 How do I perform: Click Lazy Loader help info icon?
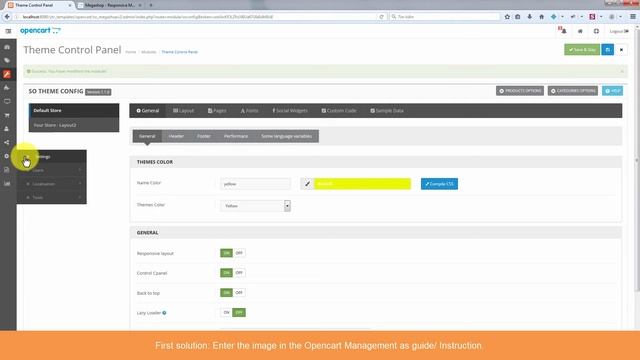pyautogui.click(x=164, y=313)
